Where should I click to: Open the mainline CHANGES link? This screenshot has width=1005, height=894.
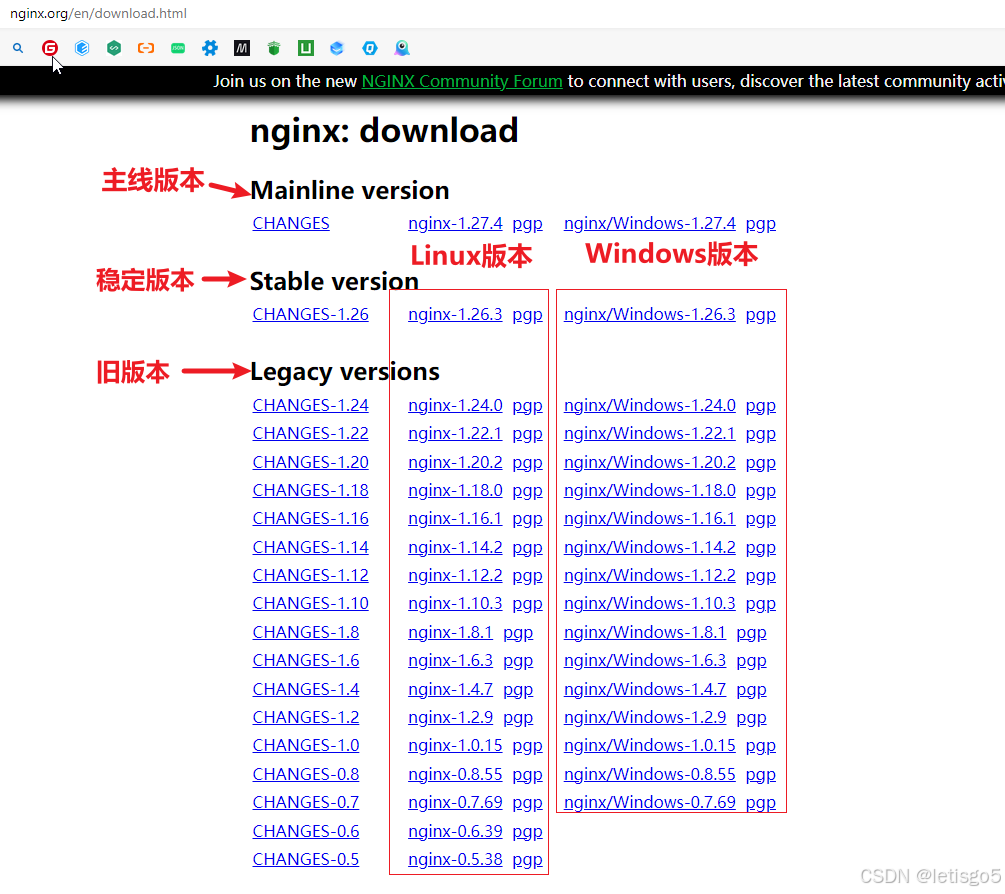[291, 224]
